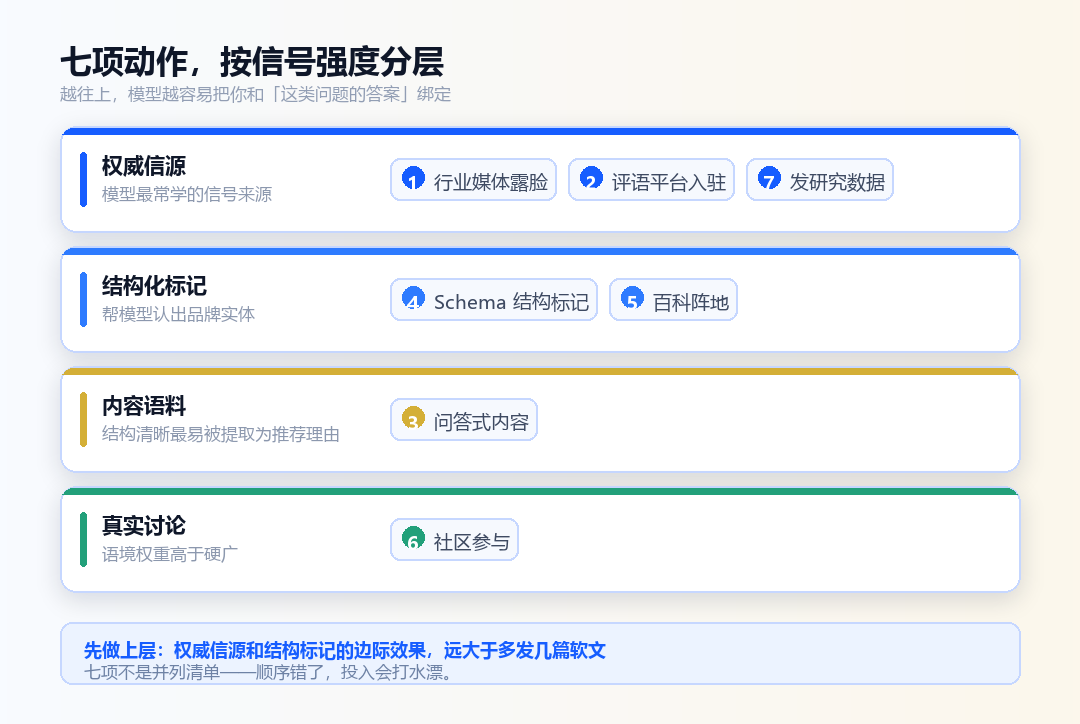Click the subtitle line starting 越往上，模型越容易
The width and height of the screenshot is (1080, 724).
[x=256, y=94]
